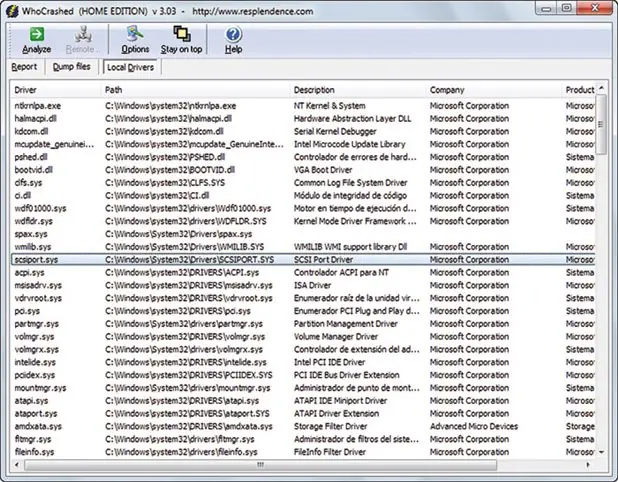Click the Hardware Abstraction Layer DLL description
The width and height of the screenshot is (618, 482).
coord(352,119)
